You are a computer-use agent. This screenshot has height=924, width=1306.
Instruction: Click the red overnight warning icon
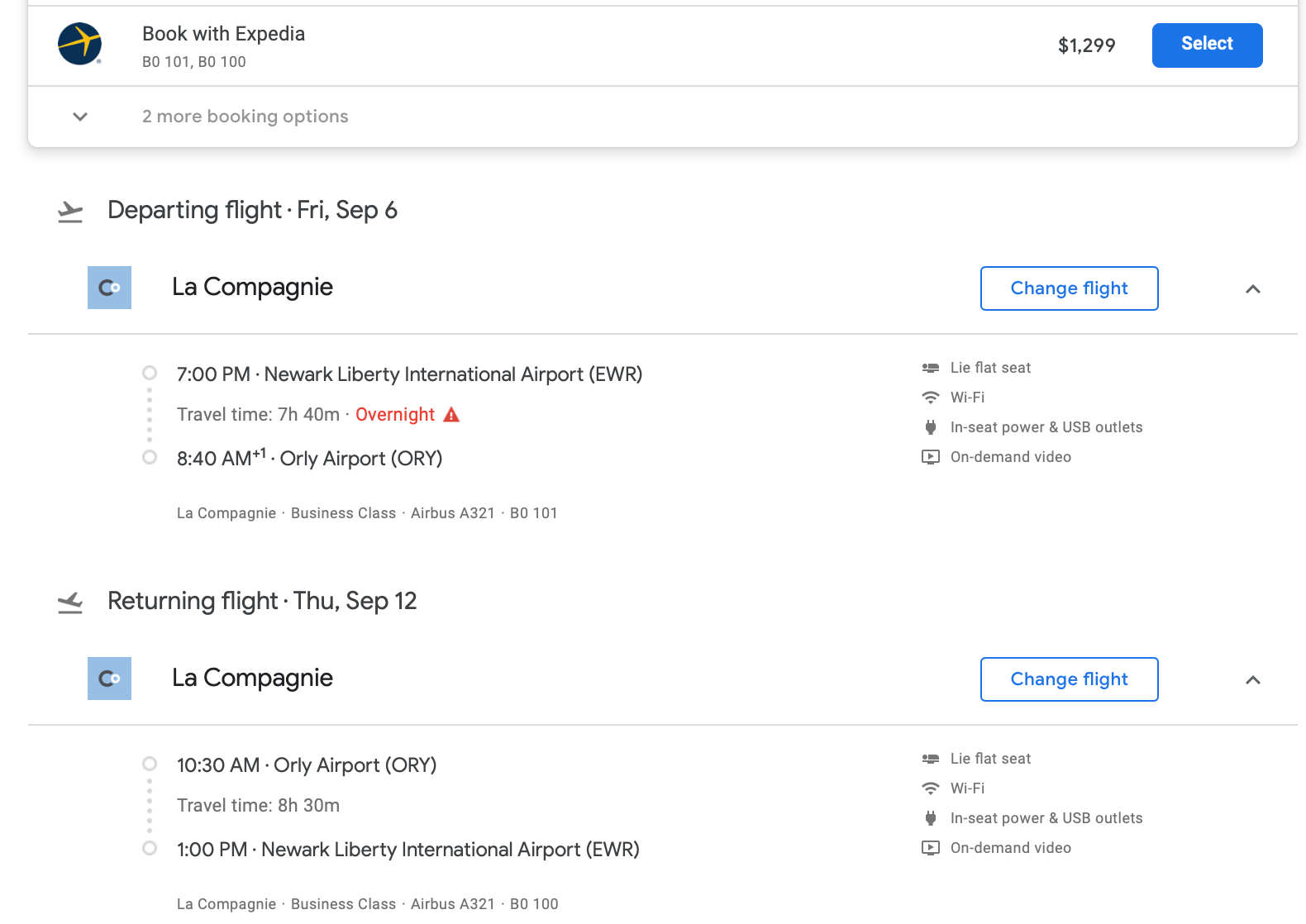pyautogui.click(x=451, y=415)
